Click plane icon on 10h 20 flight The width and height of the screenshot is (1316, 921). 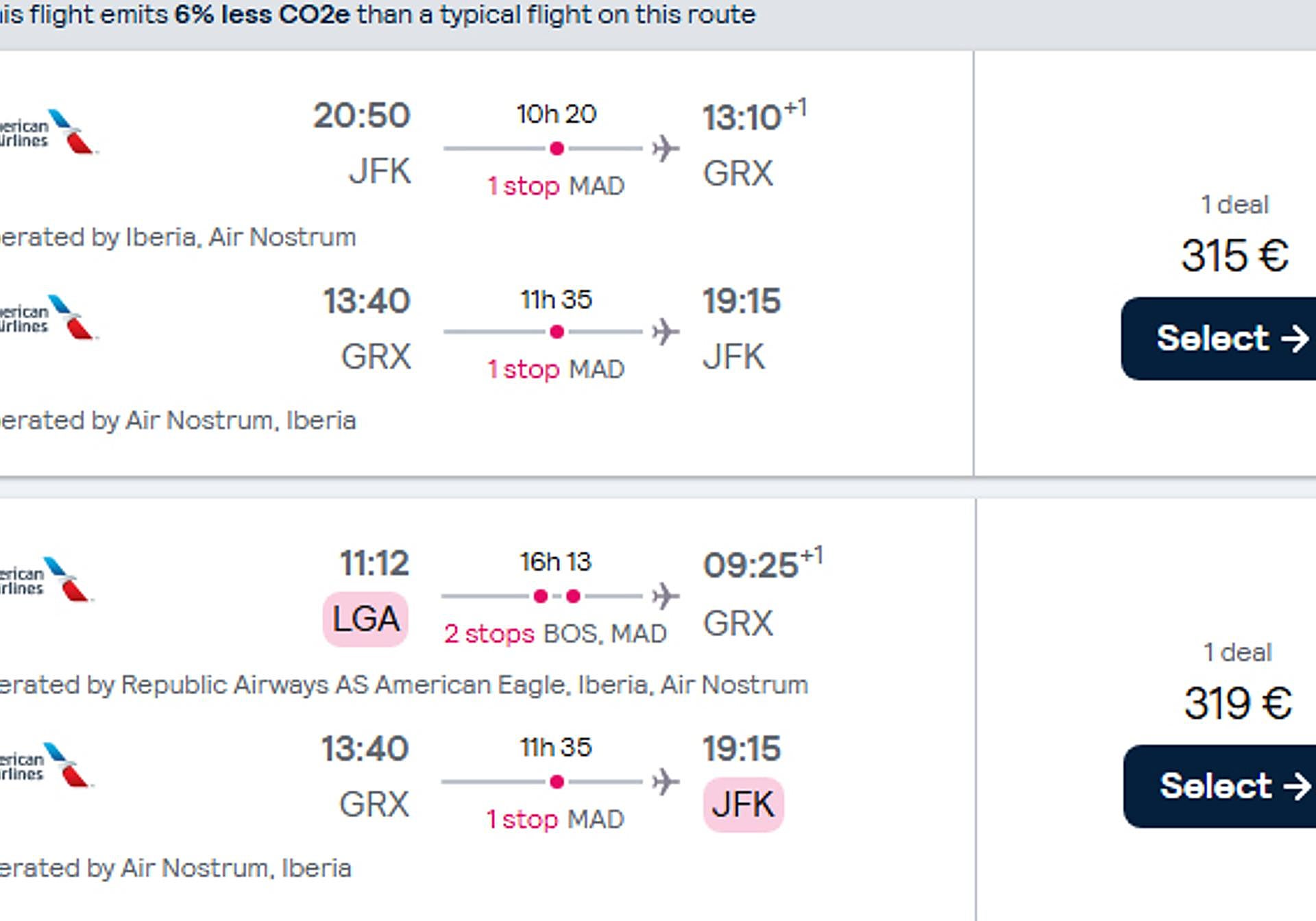[665, 148]
